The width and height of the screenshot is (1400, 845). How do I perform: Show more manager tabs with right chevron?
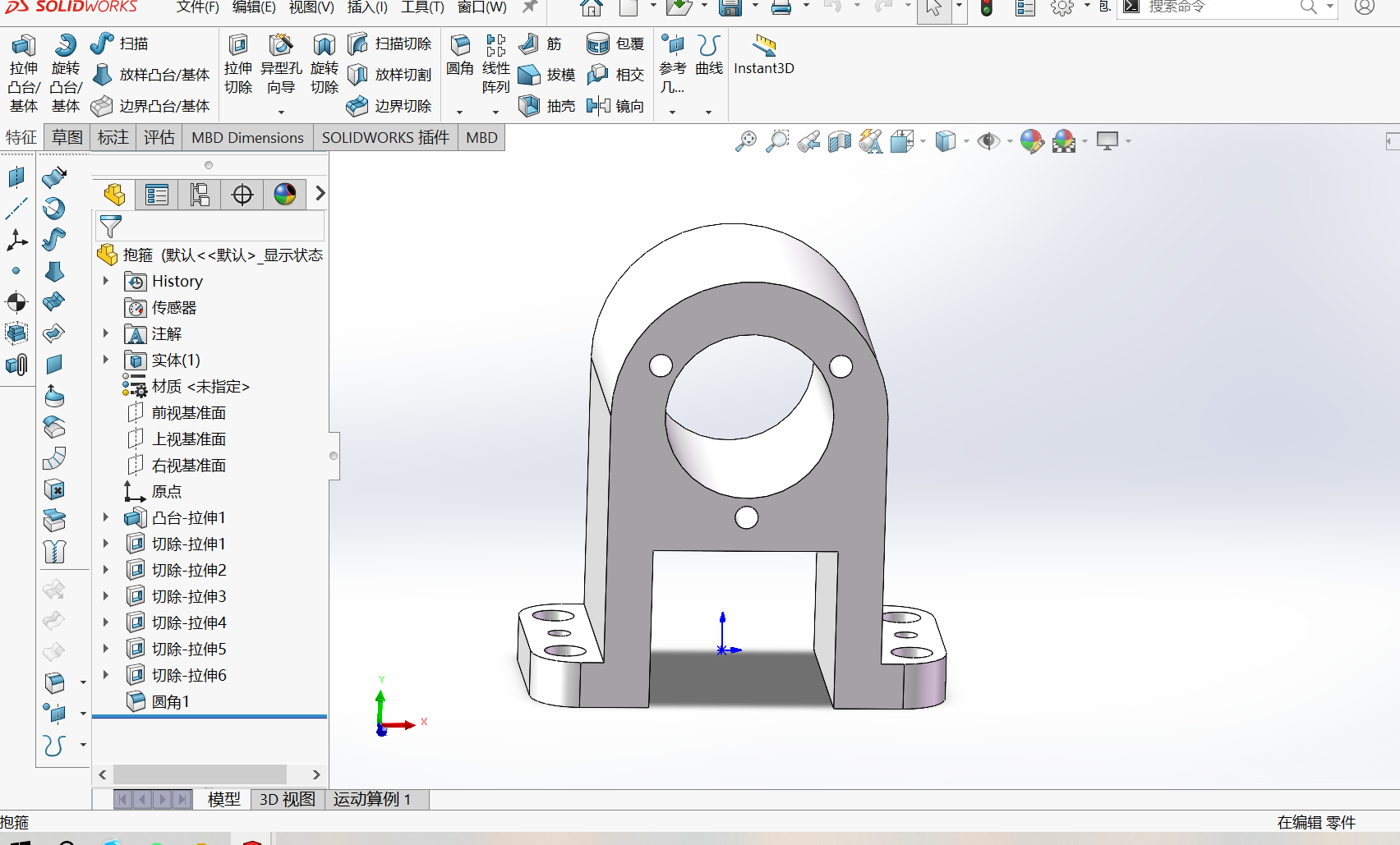320,194
